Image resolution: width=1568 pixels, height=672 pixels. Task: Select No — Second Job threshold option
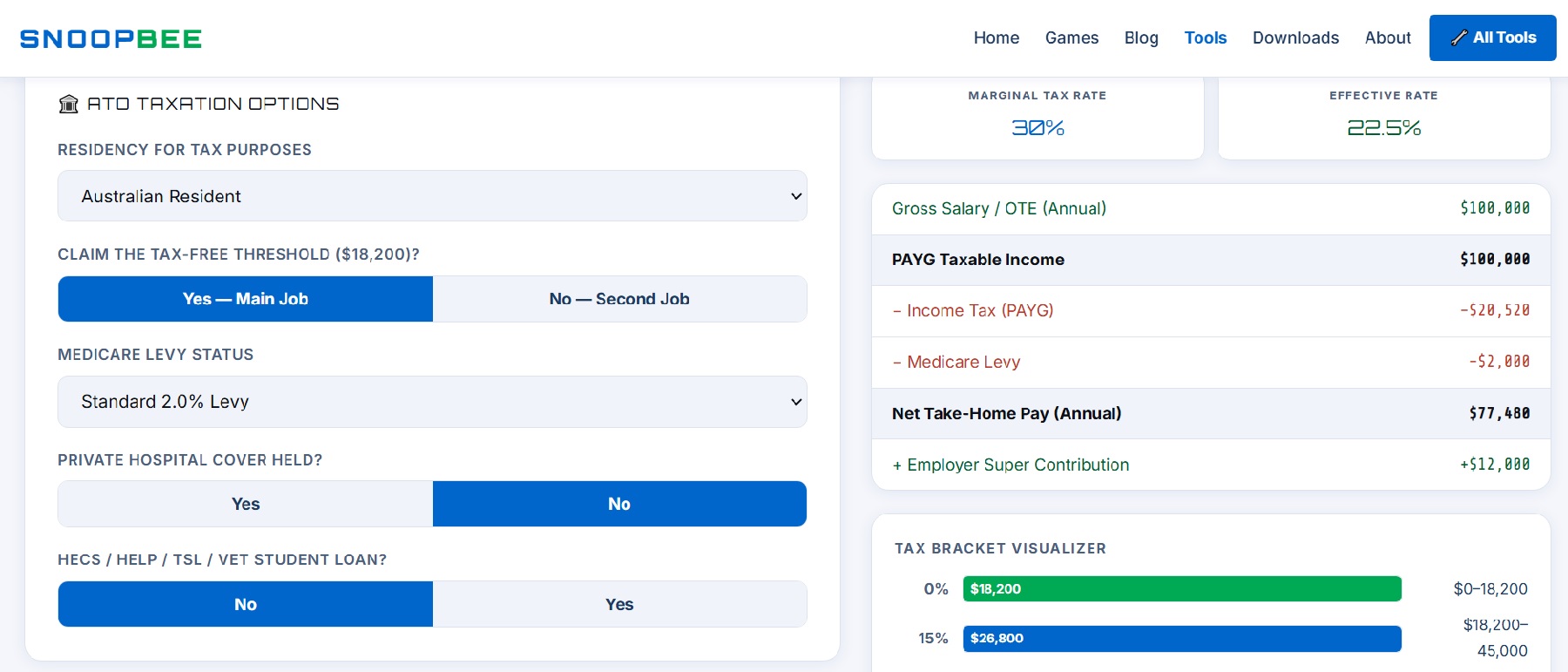point(619,299)
